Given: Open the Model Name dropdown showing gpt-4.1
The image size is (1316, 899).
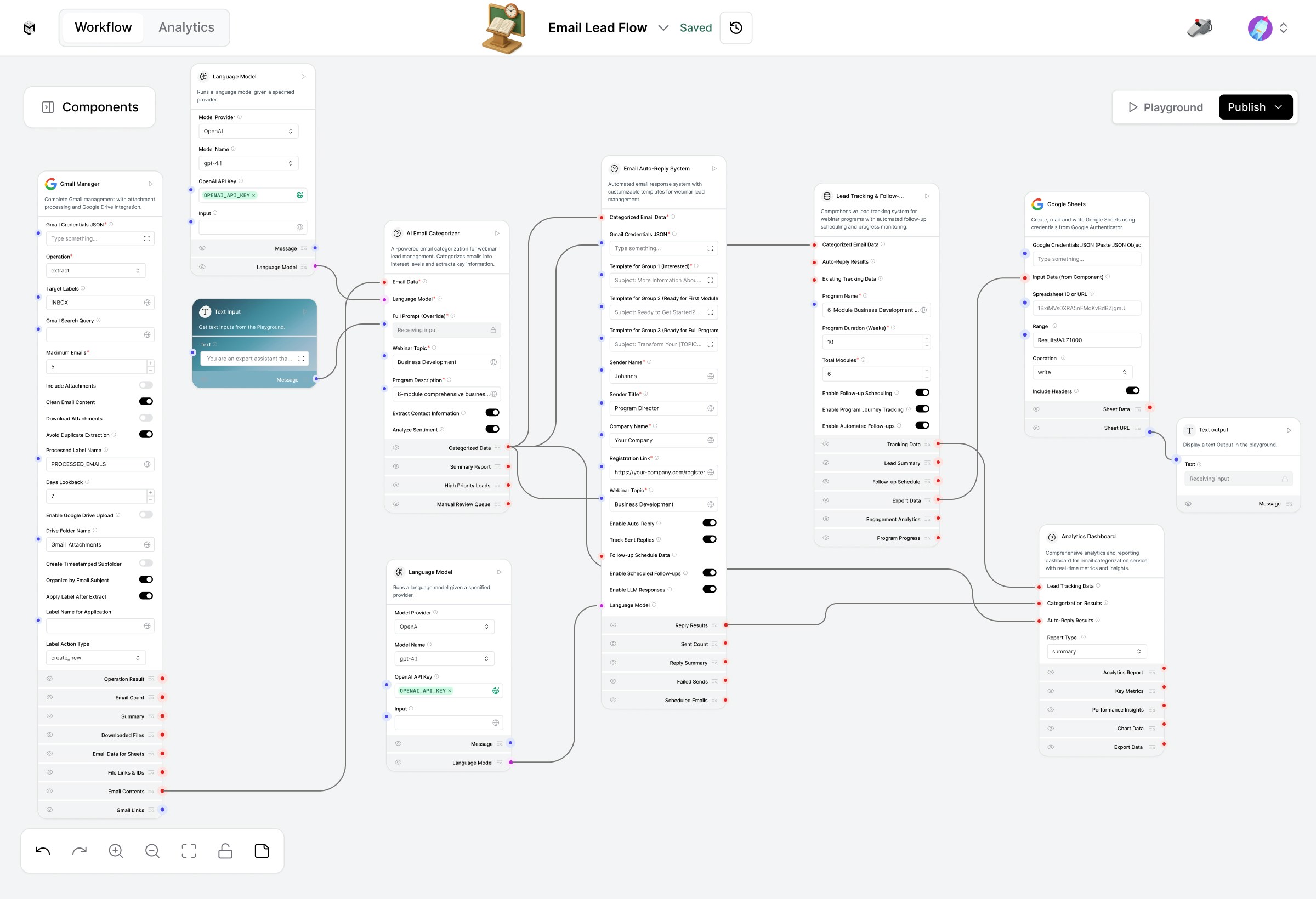Looking at the screenshot, I should [x=248, y=163].
